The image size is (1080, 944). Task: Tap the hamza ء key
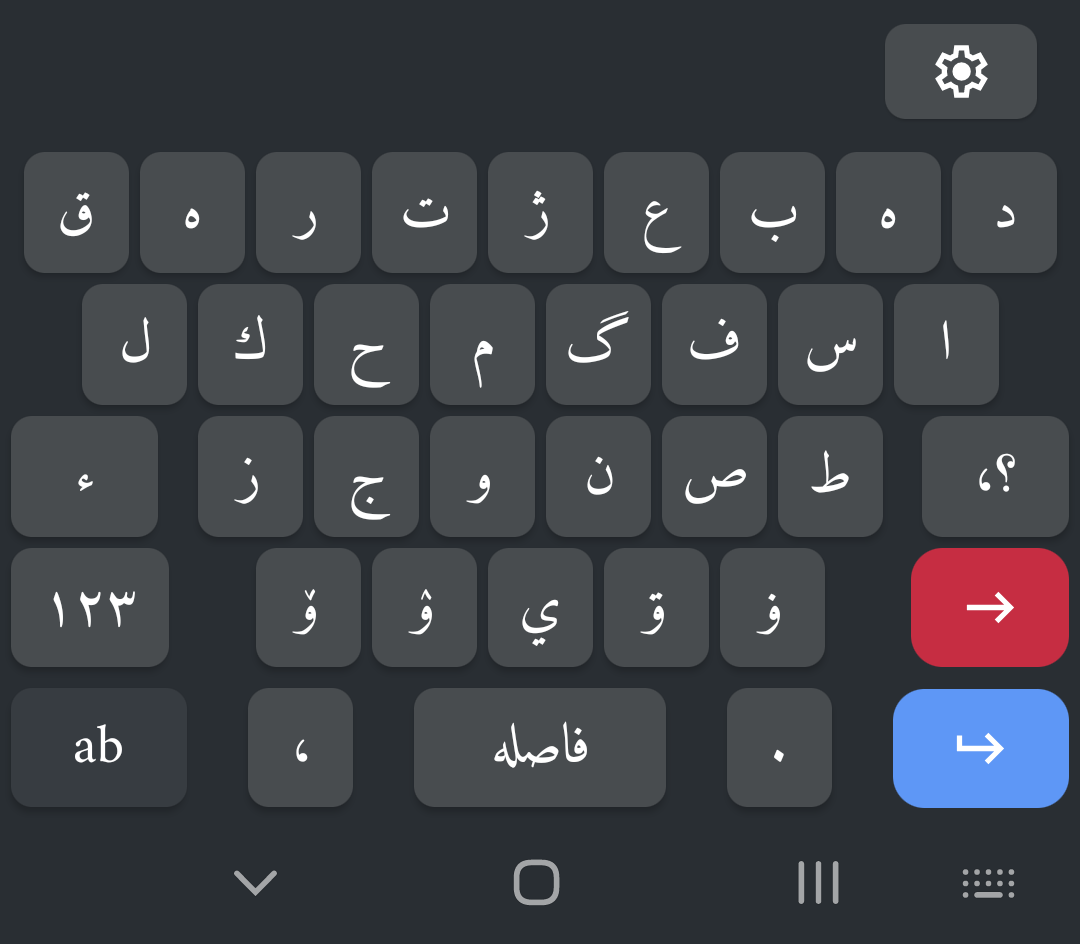pyautogui.click(x=85, y=476)
